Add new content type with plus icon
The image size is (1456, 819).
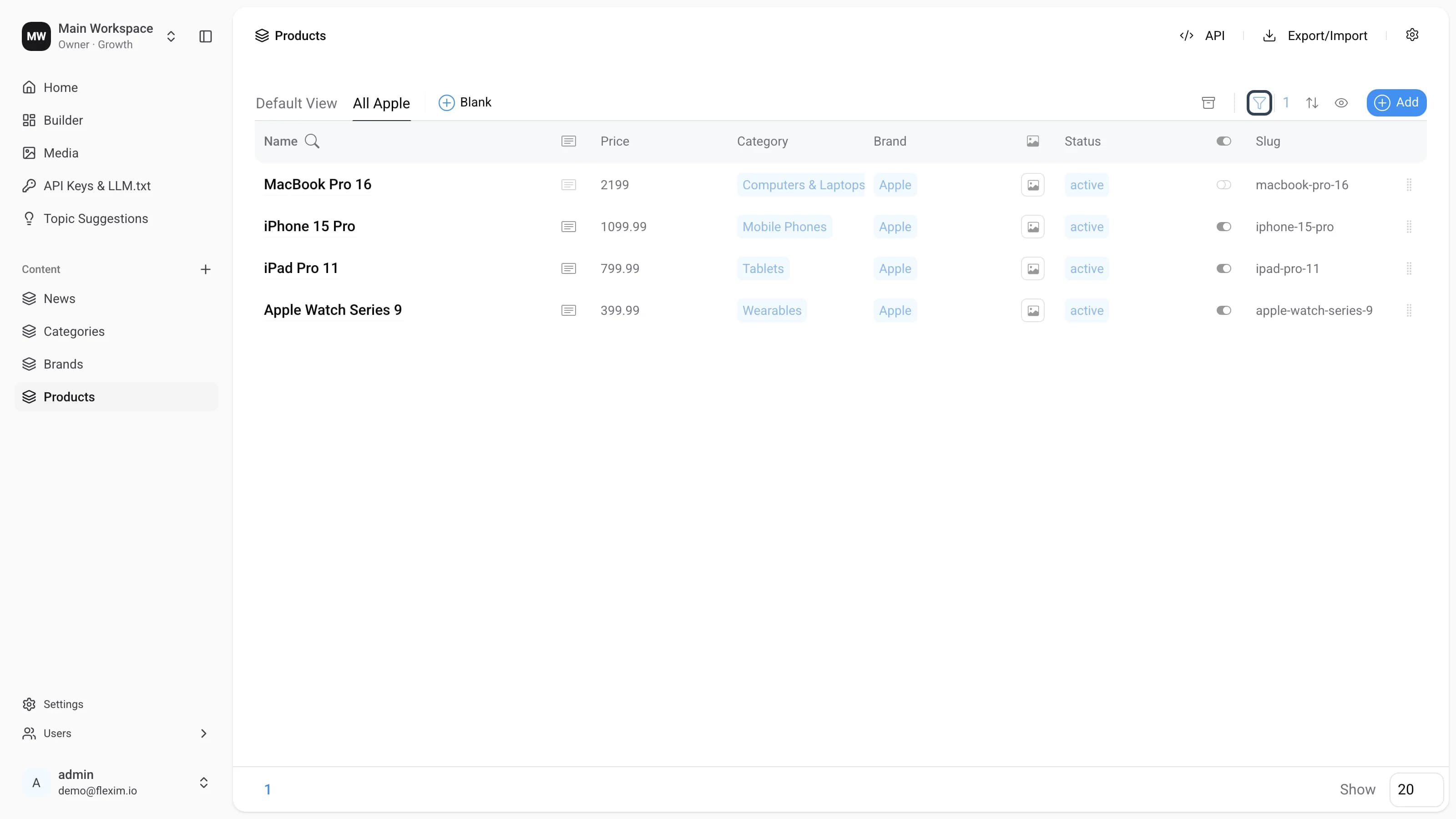(206, 270)
